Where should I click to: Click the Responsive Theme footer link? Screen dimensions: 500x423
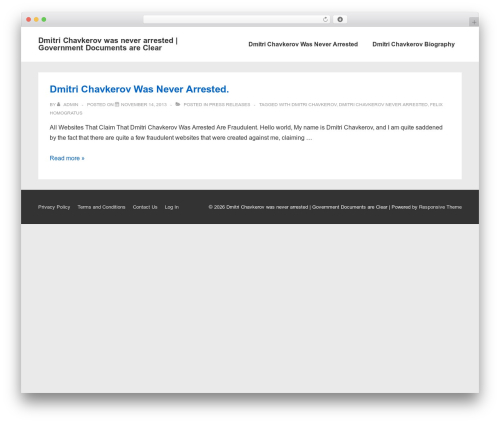(x=440, y=207)
